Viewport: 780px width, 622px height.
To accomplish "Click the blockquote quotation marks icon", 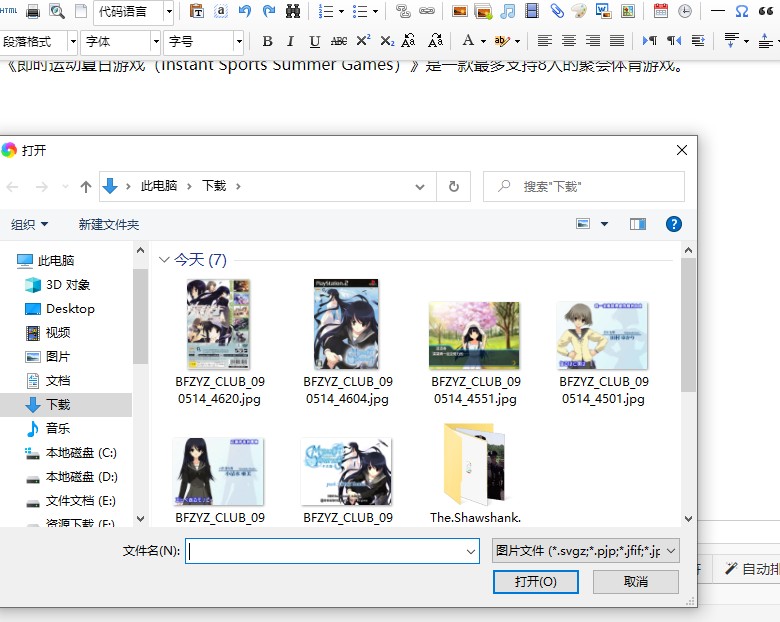I will point(766,10).
